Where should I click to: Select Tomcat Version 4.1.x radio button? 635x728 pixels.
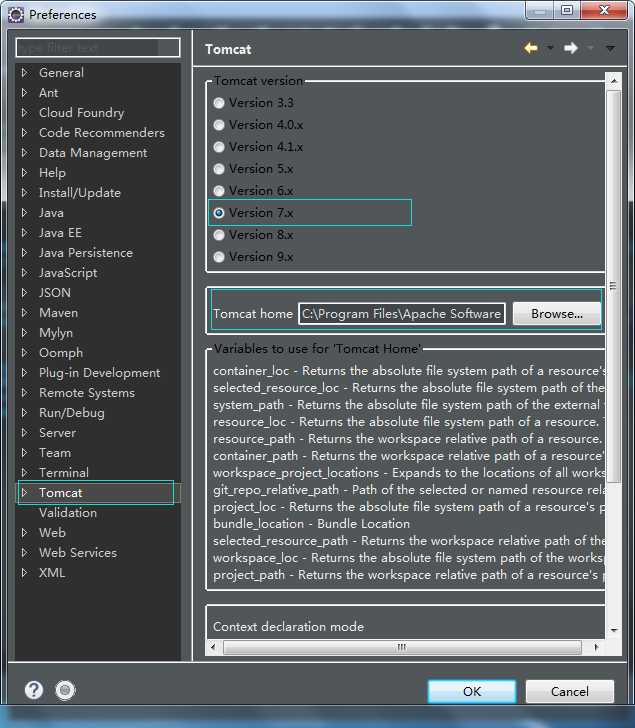tap(219, 147)
